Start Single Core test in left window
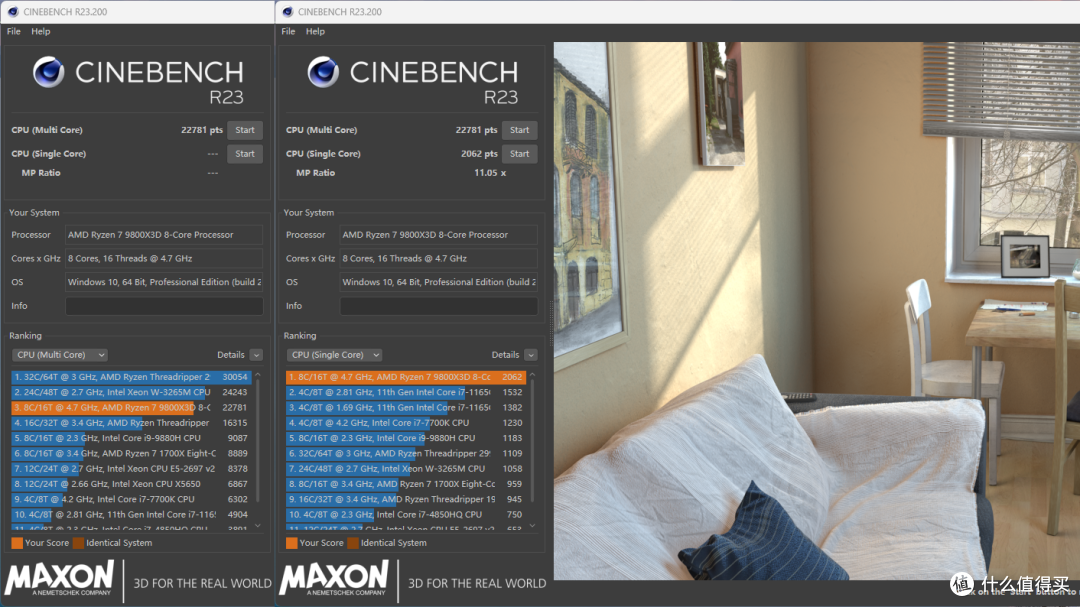The image size is (1080, 607). 245,154
